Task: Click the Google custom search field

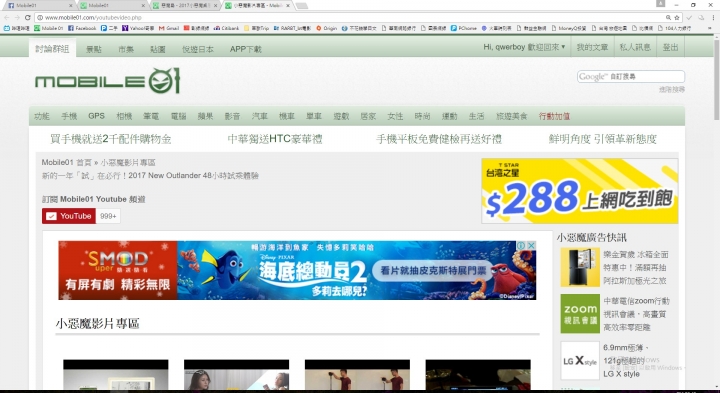Action: point(631,77)
